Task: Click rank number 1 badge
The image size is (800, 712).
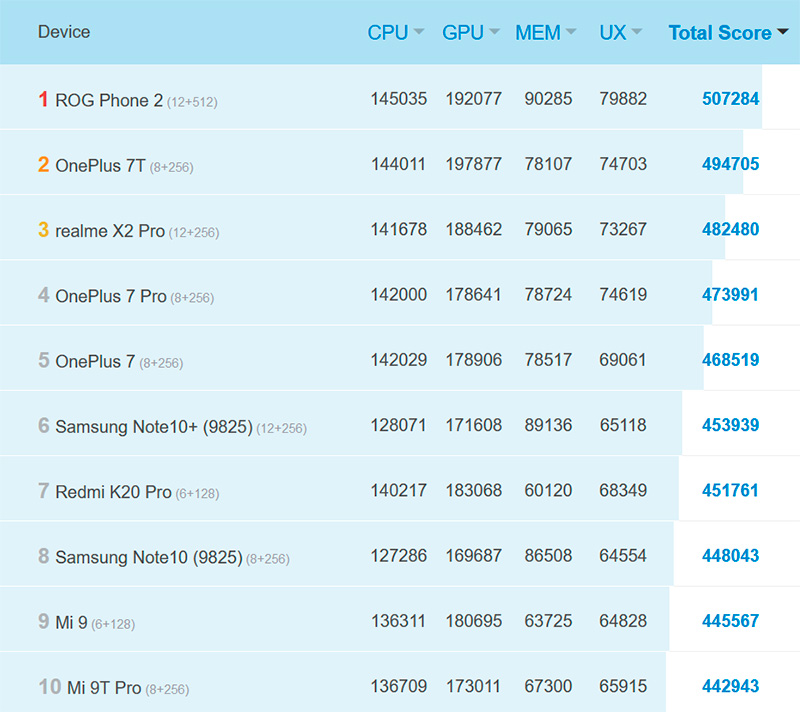Action: point(43,99)
